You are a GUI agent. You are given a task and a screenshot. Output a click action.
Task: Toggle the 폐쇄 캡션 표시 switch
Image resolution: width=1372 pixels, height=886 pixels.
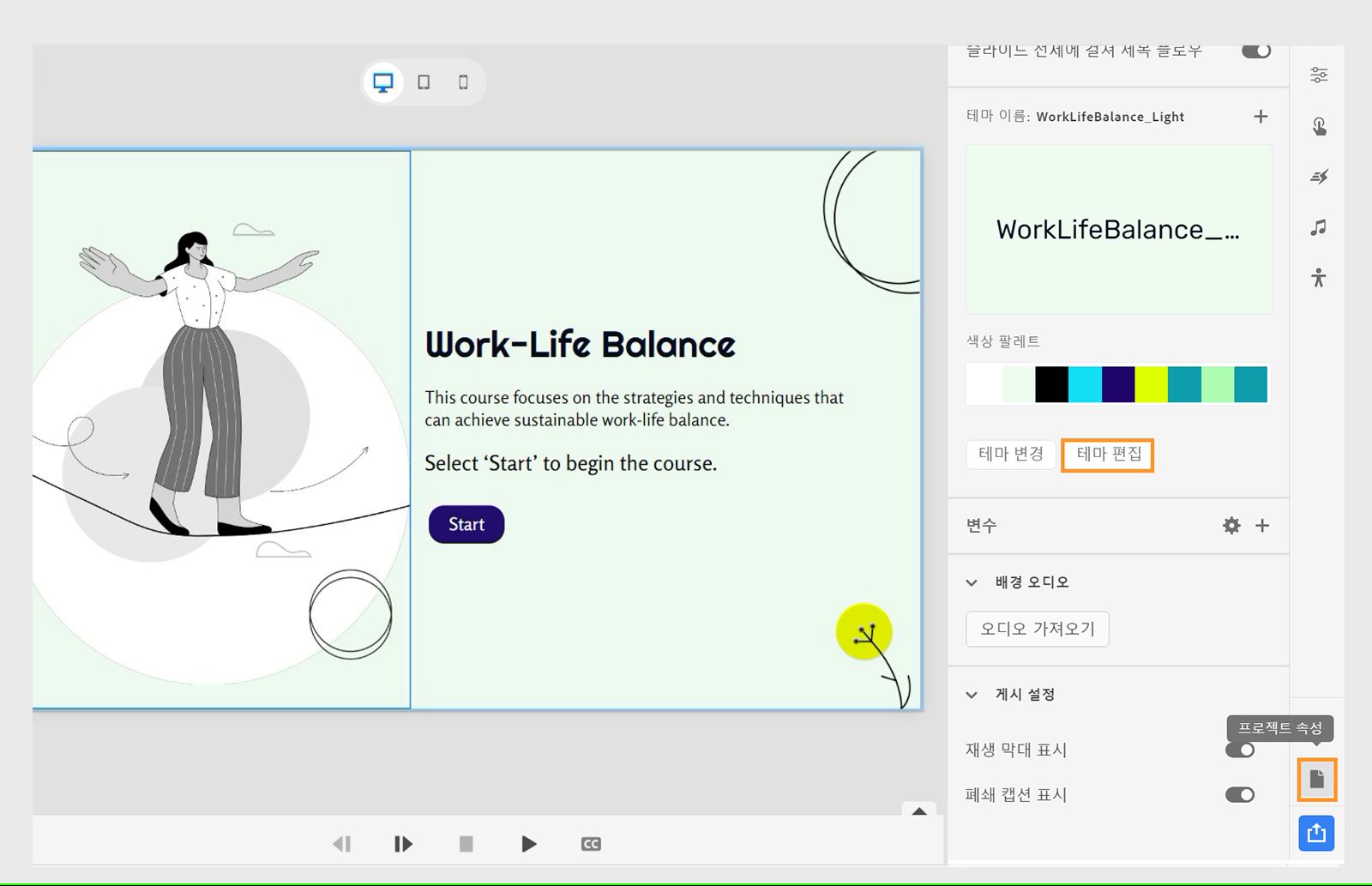pyautogui.click(x=1240, y=795)
